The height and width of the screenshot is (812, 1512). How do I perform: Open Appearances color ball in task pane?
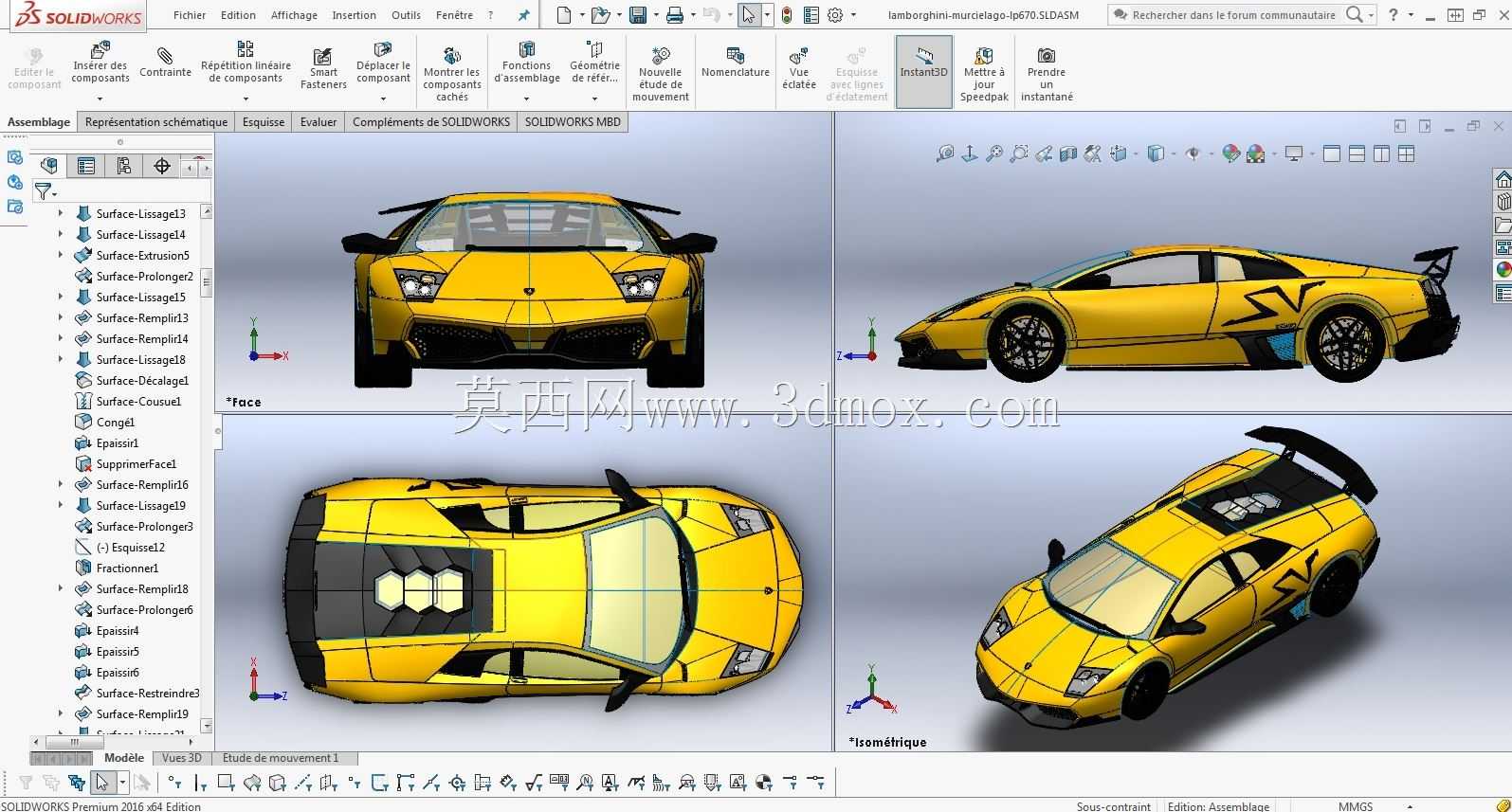1503,270
